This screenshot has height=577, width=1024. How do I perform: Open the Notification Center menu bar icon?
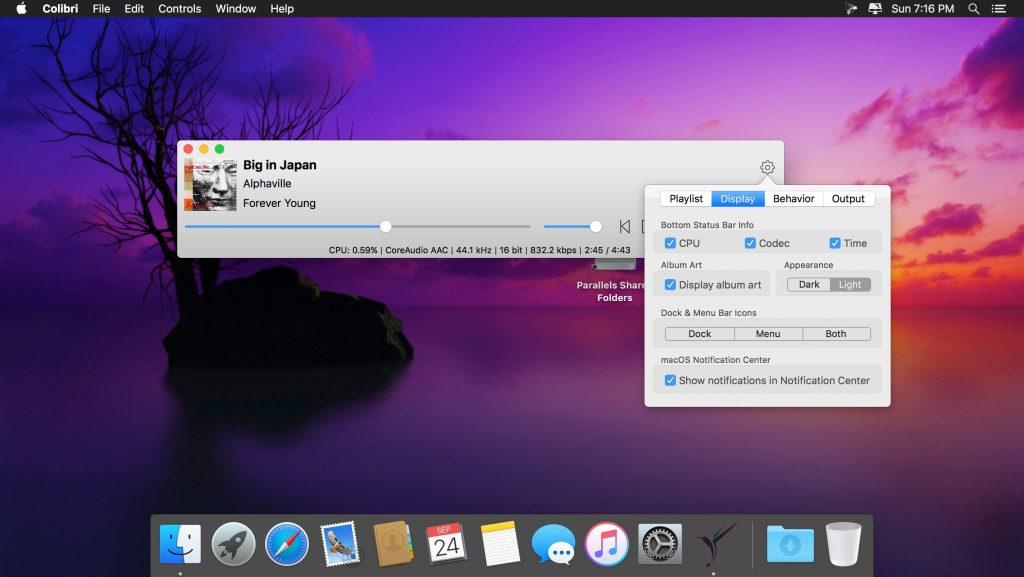click(x=998, y=9)
